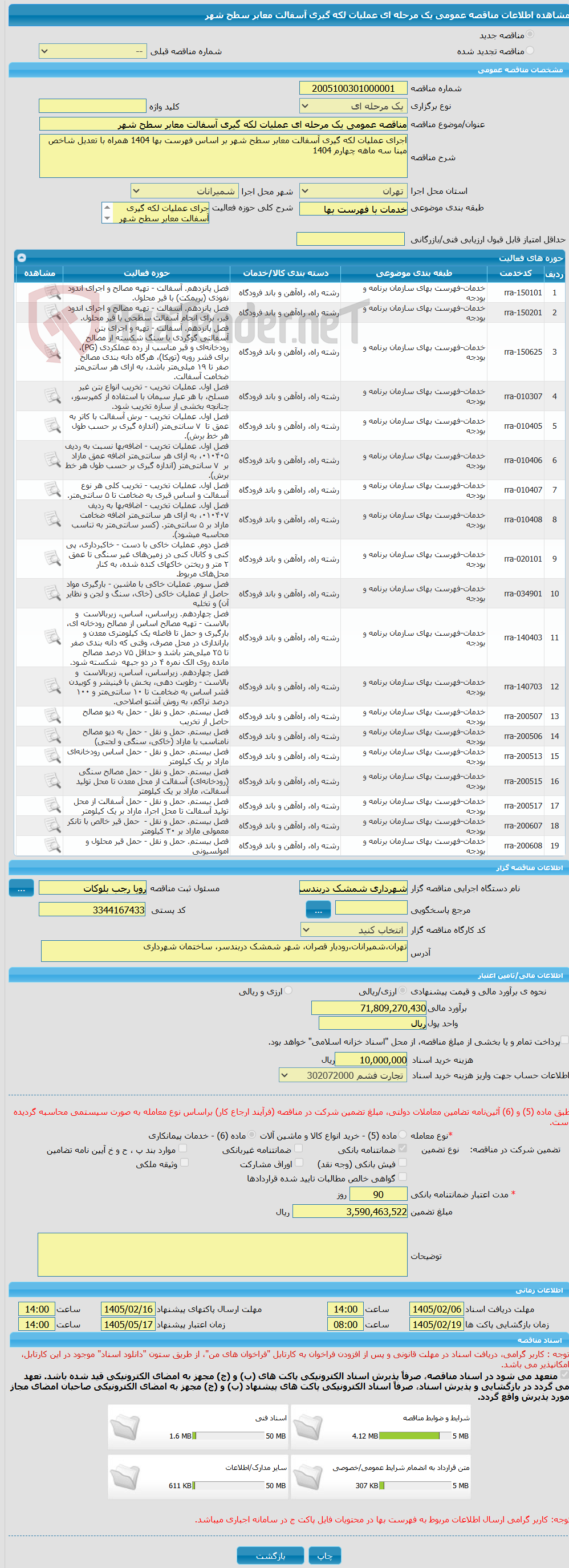
Task: Open the نوع برگزاری dropdown
Action: coord(353,106)
